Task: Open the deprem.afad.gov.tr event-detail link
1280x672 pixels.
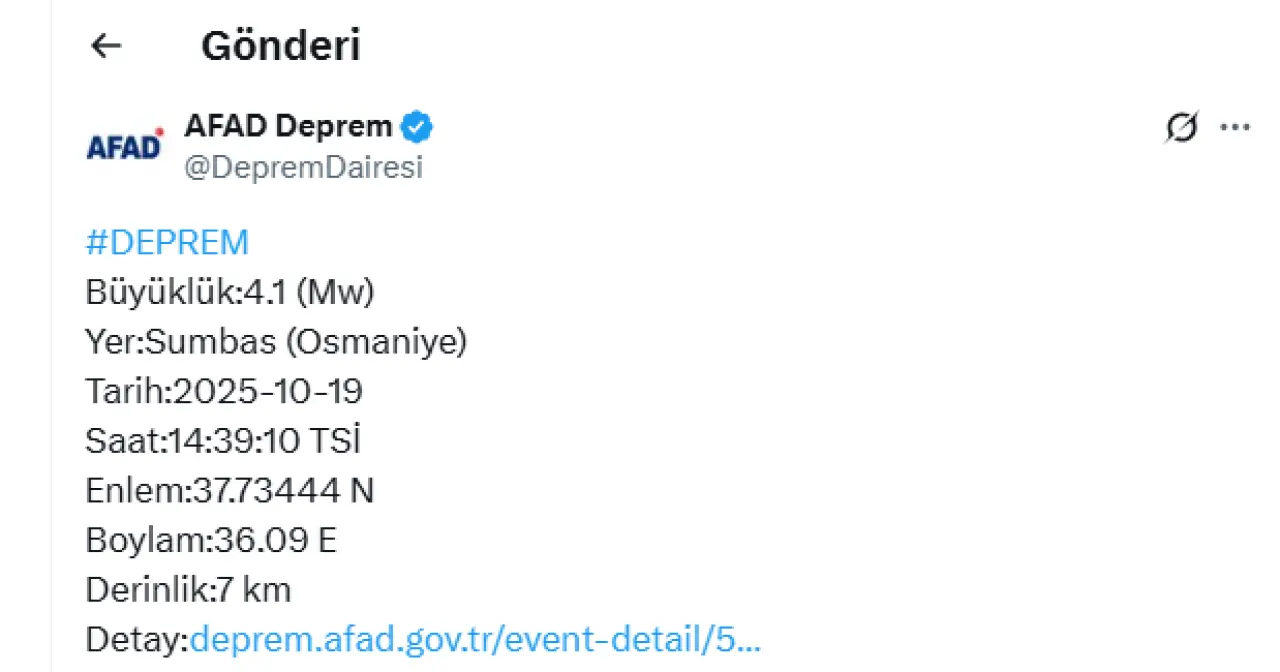Action: pos(475,639)
